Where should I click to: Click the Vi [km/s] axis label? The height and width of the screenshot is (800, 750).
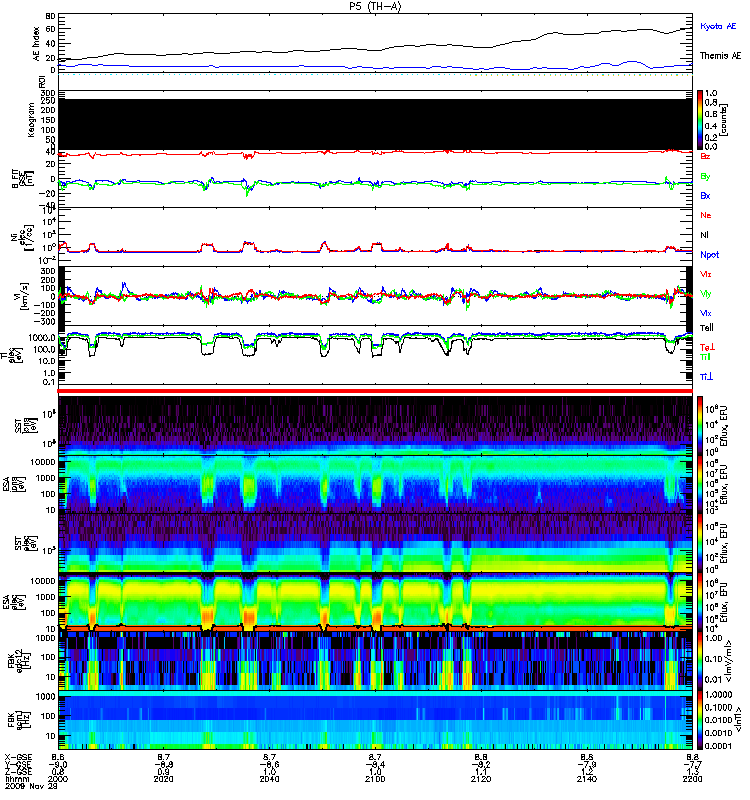[23, 296]
